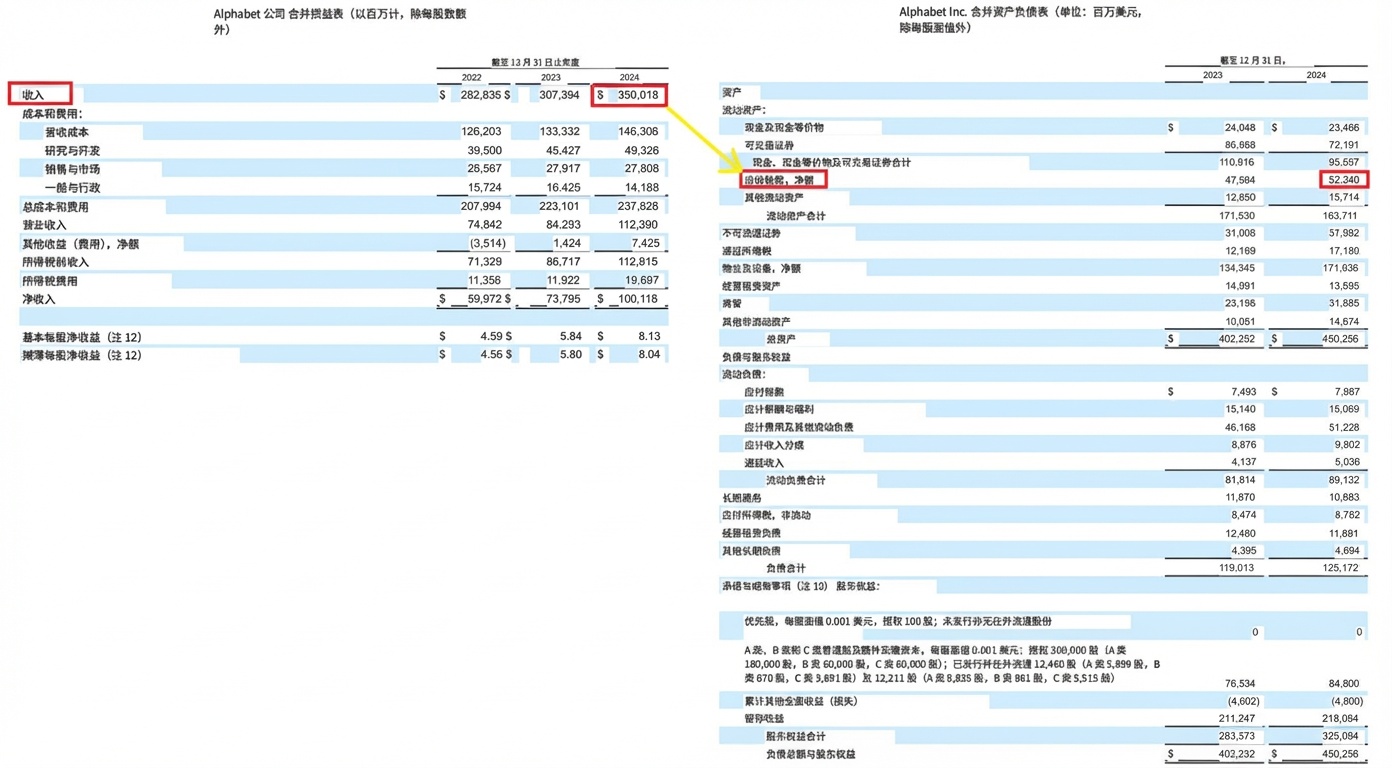
Task: Click the 2024 operating income value 112,390
Action: pos(638,225)
